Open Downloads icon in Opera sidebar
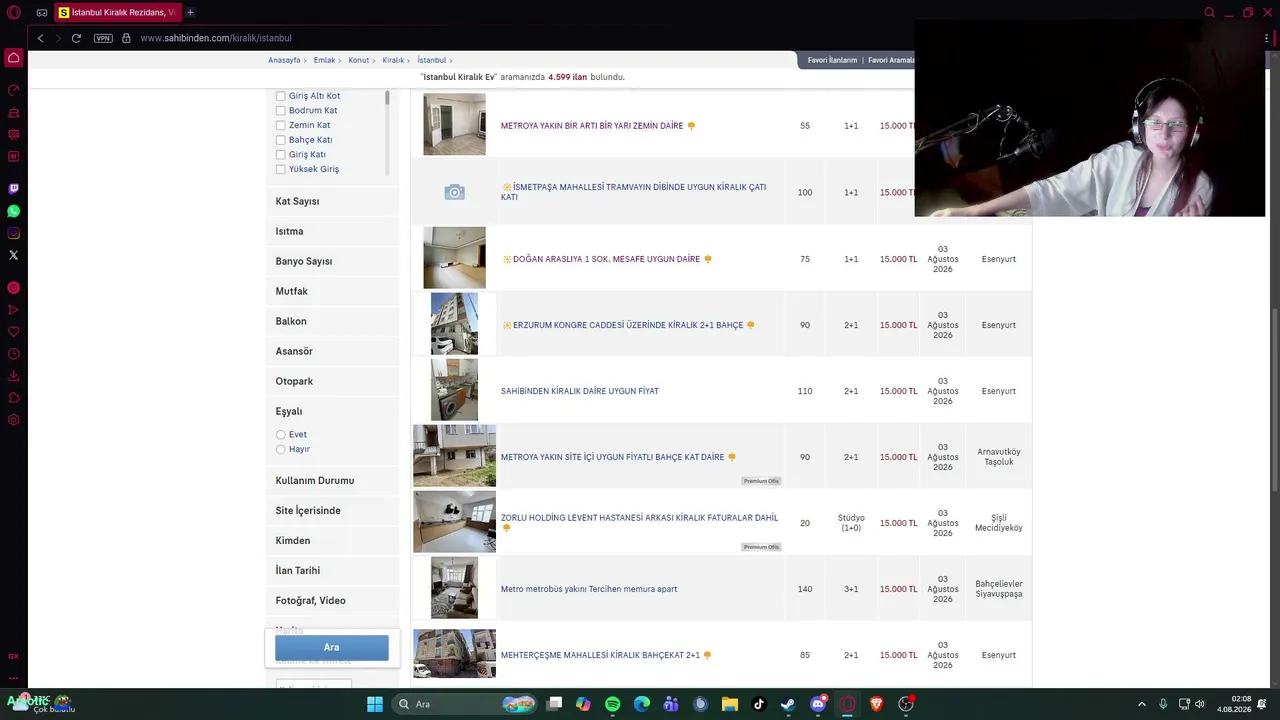 [14, 376]
